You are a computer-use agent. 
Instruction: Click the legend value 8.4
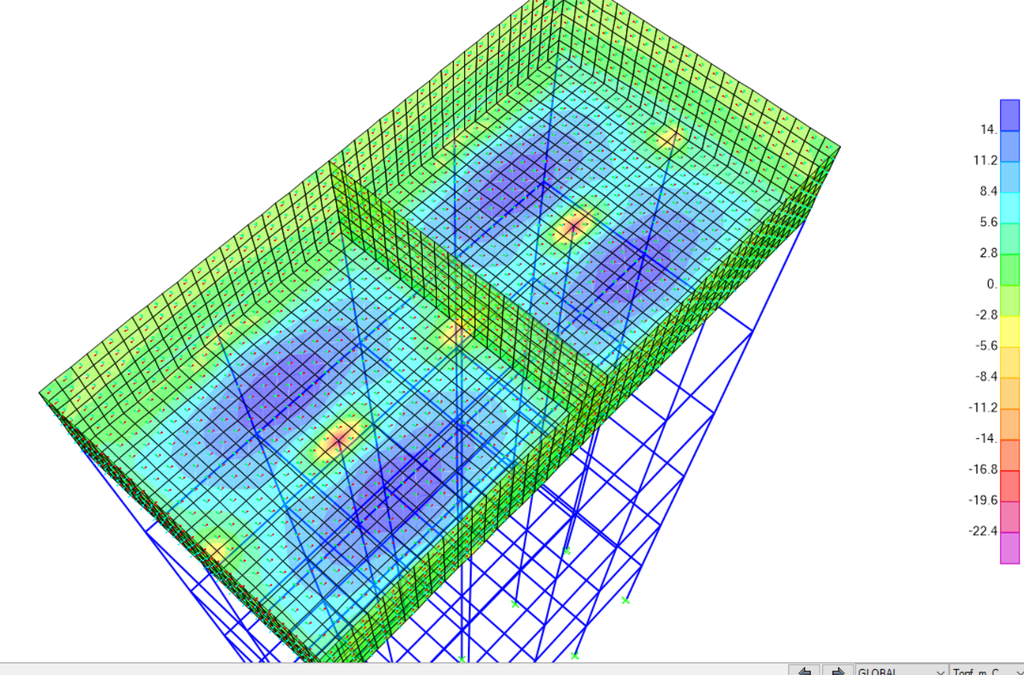coord(989,191)
